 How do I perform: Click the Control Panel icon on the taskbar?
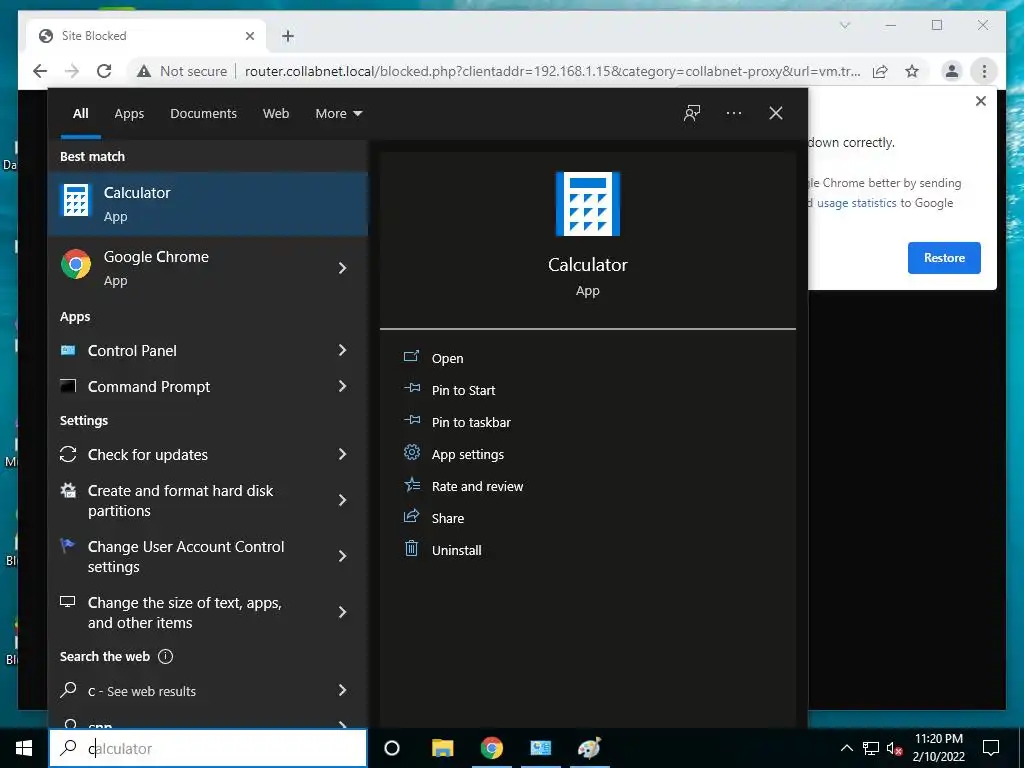[541, 748]
